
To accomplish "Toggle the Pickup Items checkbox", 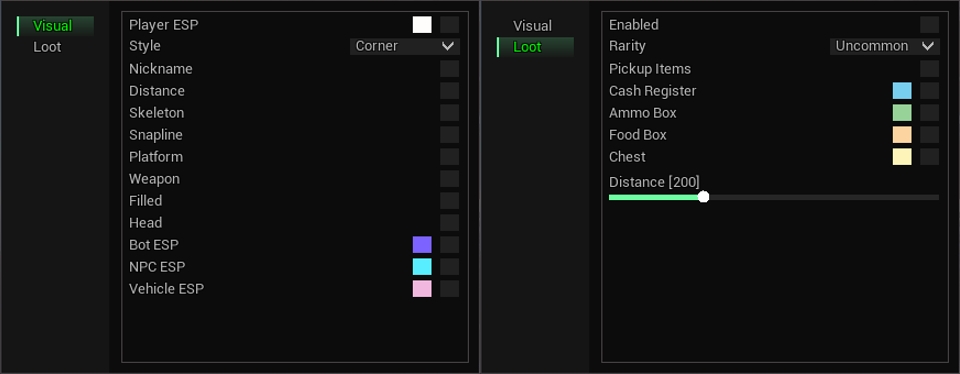I will (x=929, y=69).
